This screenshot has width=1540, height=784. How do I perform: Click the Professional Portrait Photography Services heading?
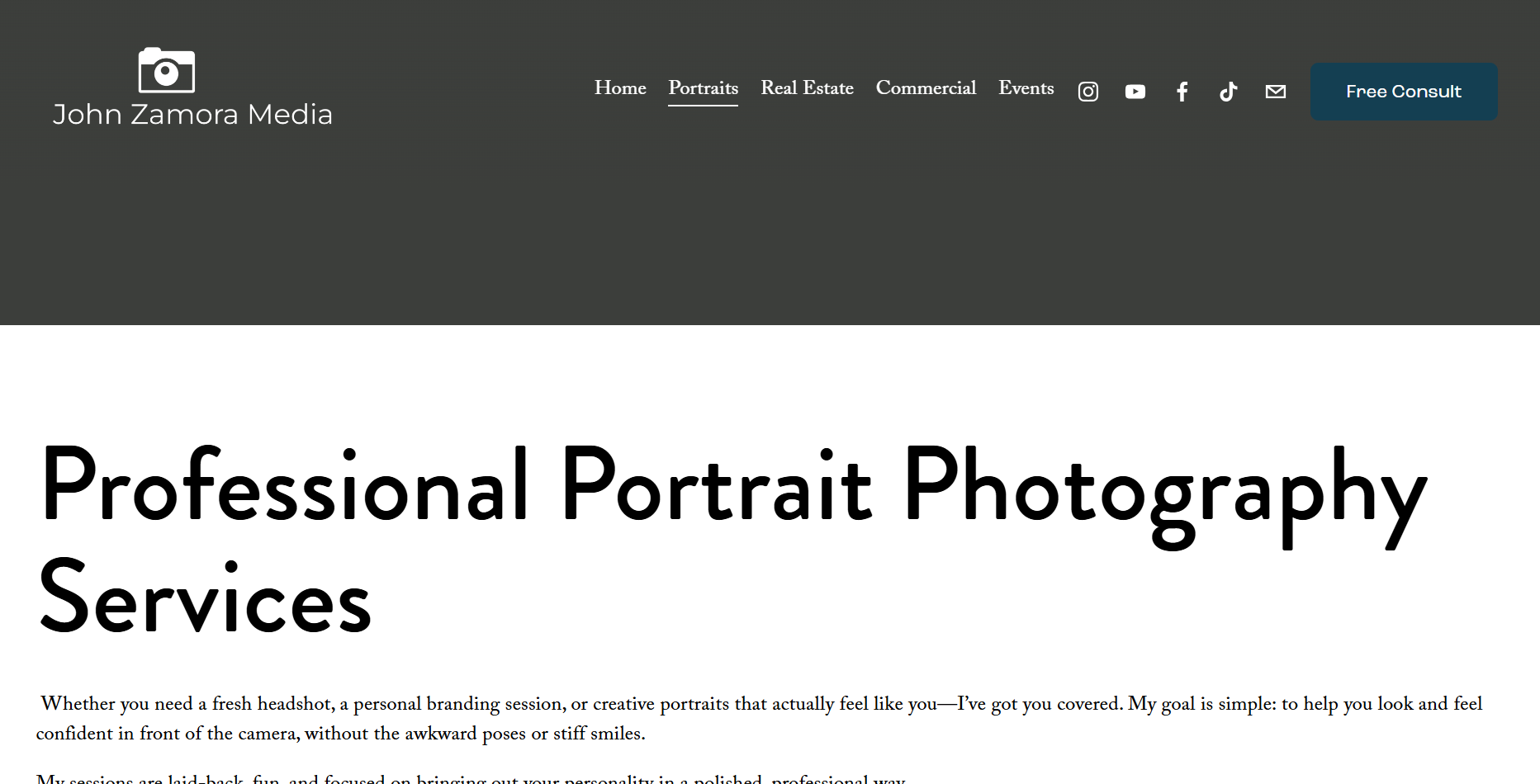[733, 541]
